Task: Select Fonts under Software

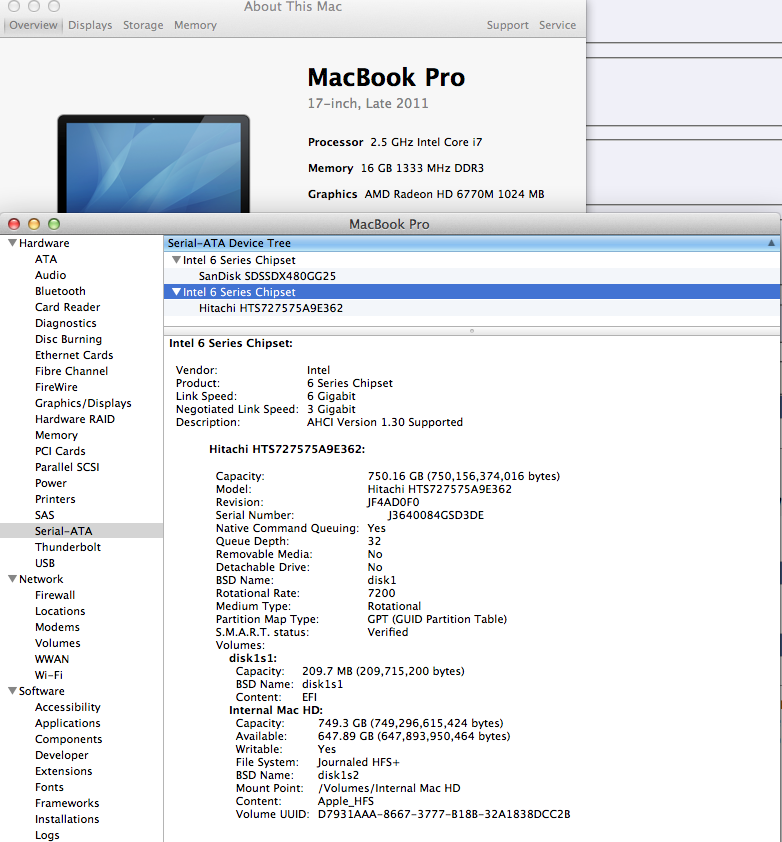Action: pyautogui.click(x=49, y=787)
